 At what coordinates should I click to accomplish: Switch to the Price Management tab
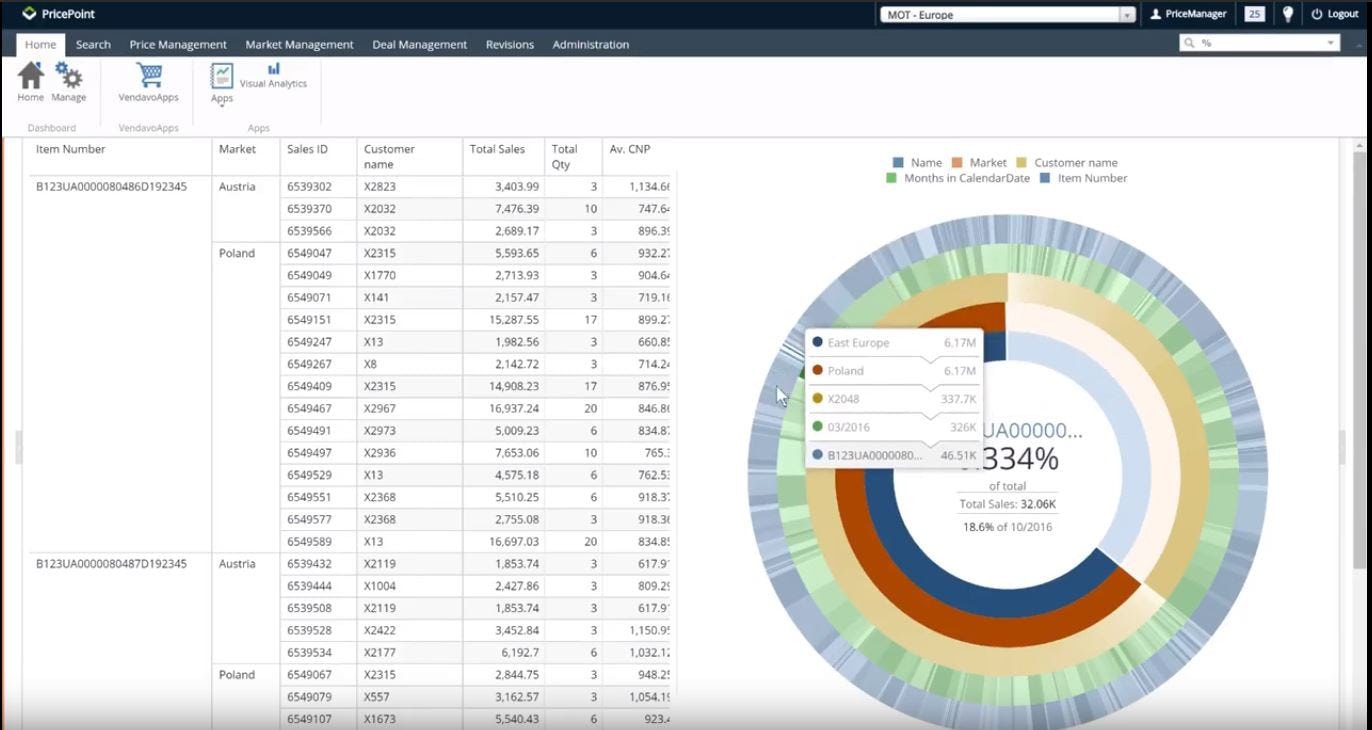[x=177, y=44]
